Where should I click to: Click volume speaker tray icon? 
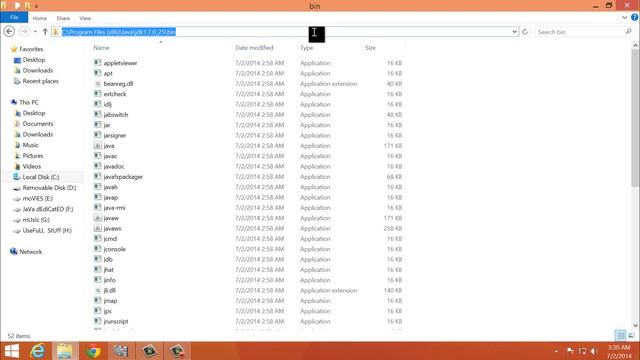click(594, 351)
